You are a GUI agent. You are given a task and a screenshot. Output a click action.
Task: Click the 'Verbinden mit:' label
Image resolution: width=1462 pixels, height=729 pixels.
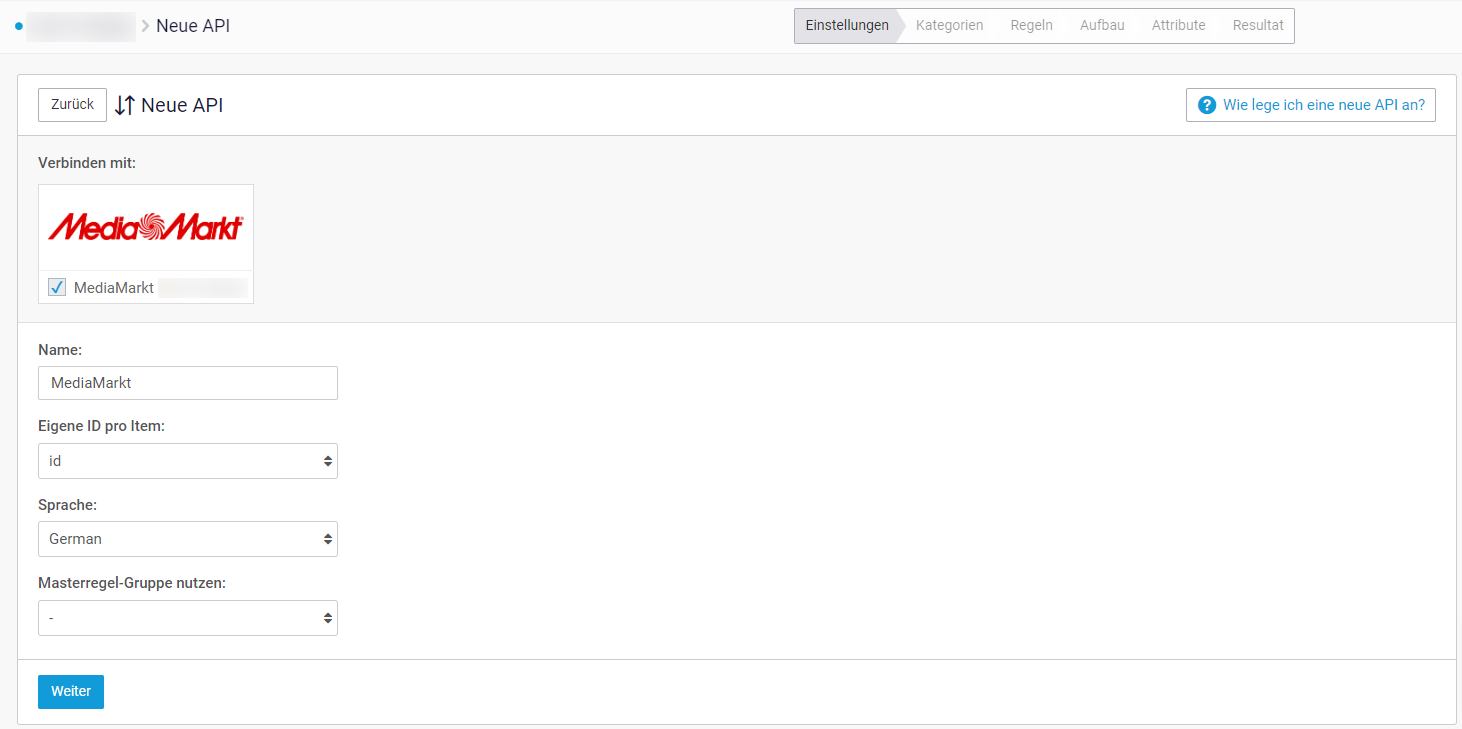point(87,163)
